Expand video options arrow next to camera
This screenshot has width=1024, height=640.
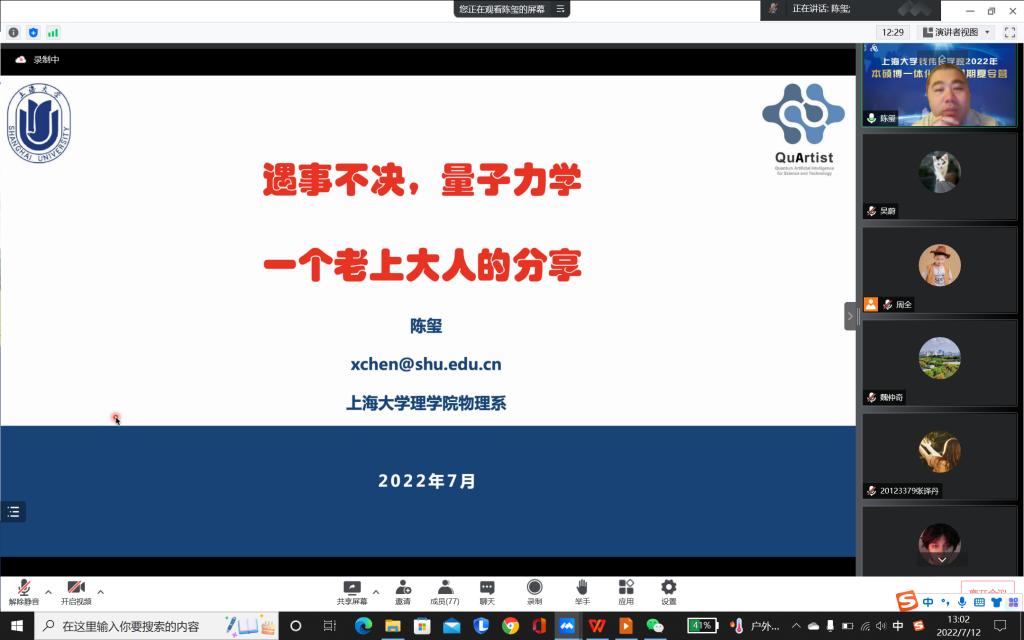tap(100, 591)
